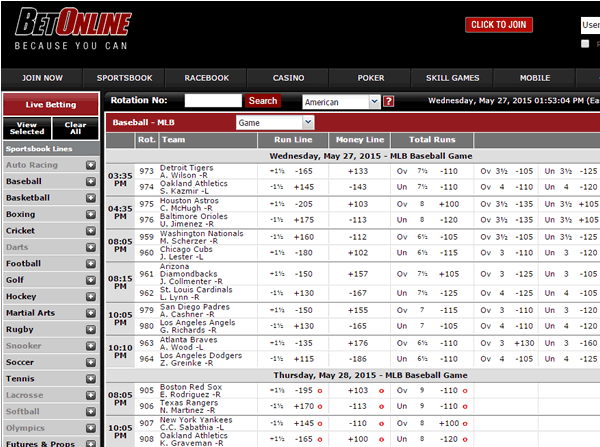Click the BetOnline logo
Screen dimensions: 600x447
[x=73, y=29]
